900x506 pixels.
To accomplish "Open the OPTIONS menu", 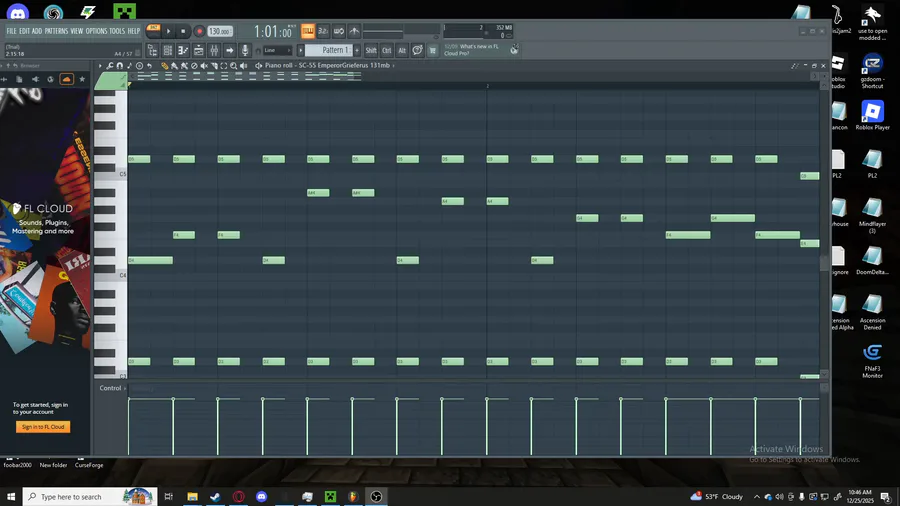I will point(96,31).
